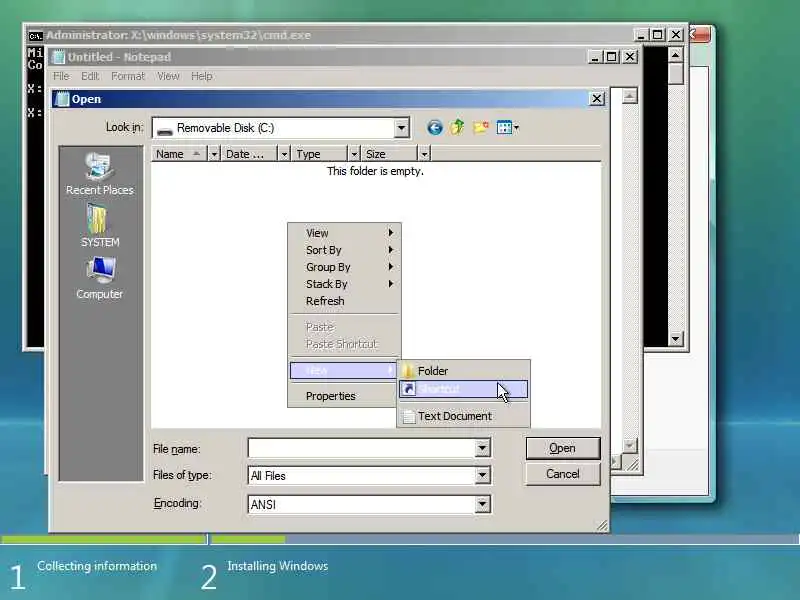Open the Date column filter arrow
Screen dimensions: 800x600
click(284, 154)
